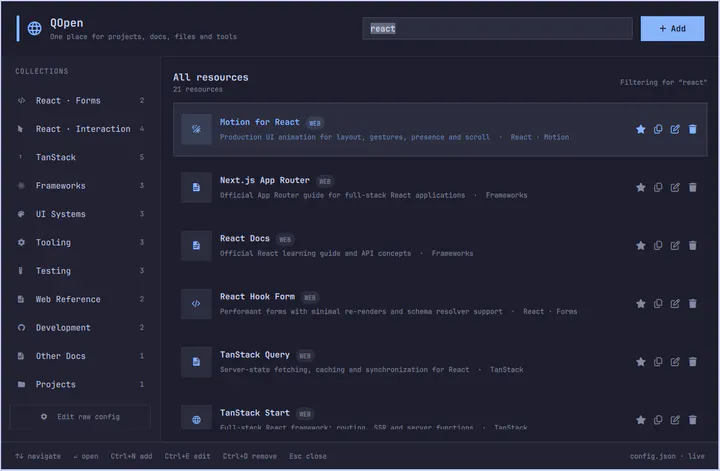Click the QOpen globe logo icon
Image resolution: width=720 pixels, height=471 pixels.
point(34,28)
